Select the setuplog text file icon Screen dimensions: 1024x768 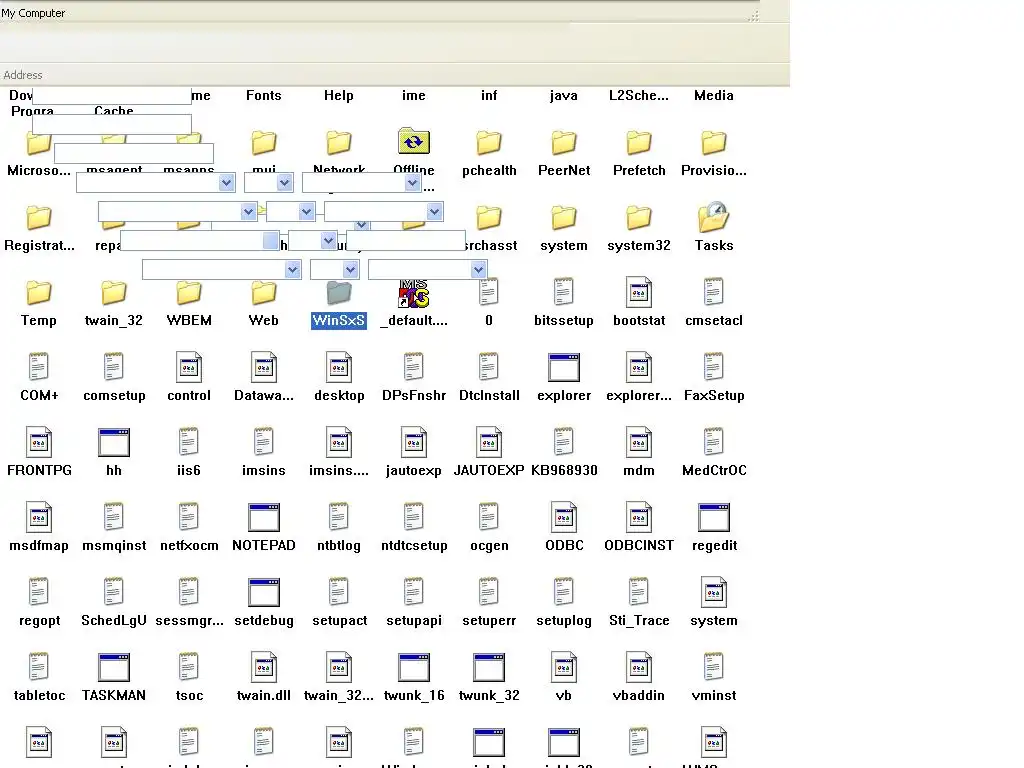coord(564,592)
